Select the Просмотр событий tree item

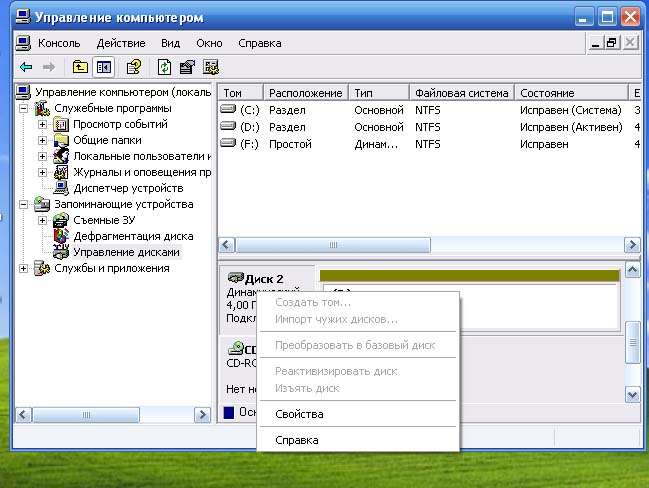(x=119, y=124)
